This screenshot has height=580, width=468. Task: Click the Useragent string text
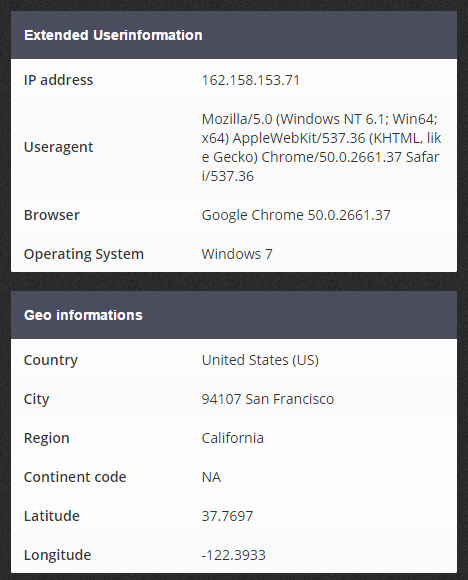tap(321, 147)
